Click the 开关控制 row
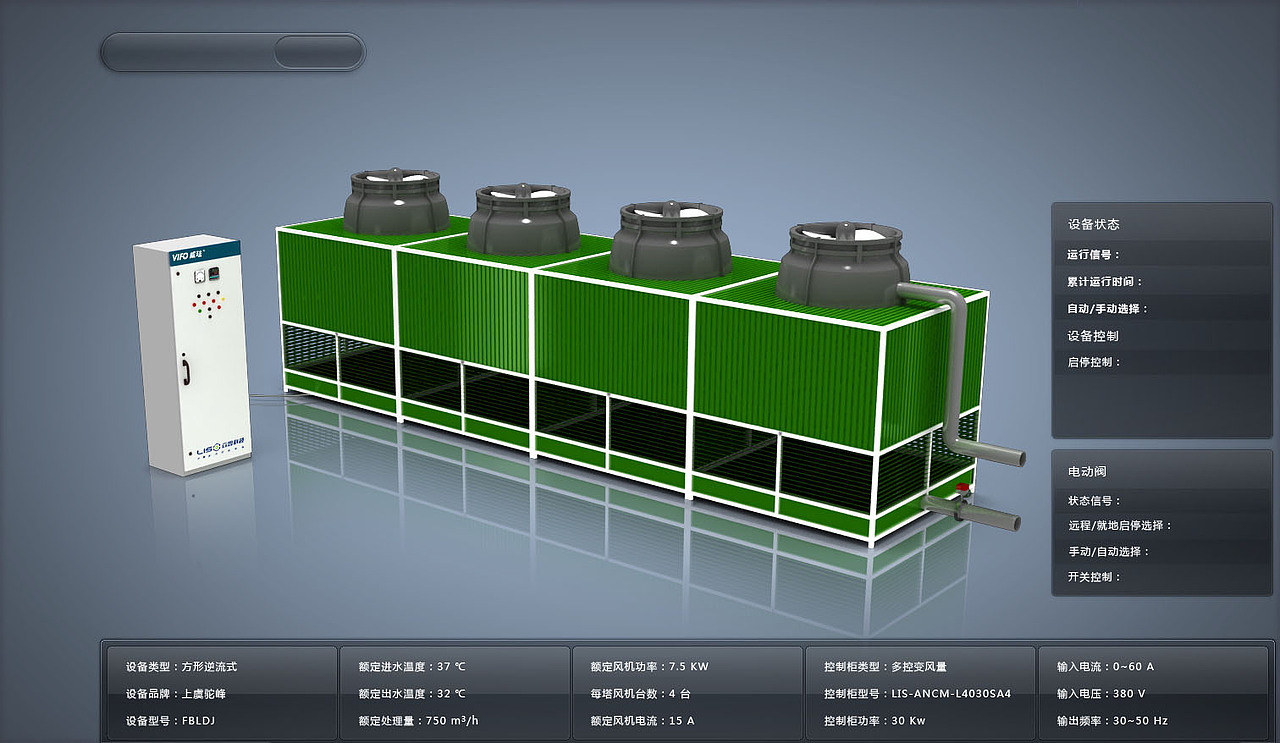 click(1161, 577)
